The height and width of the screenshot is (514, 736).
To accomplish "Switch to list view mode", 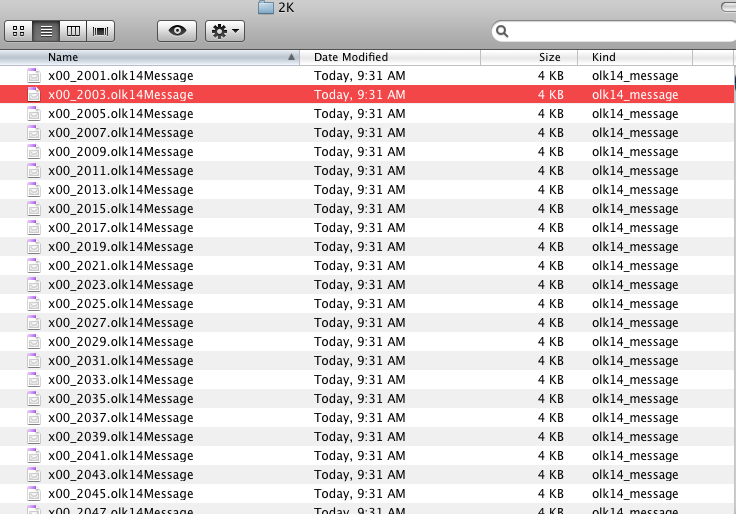I will (x=46, y=31).
